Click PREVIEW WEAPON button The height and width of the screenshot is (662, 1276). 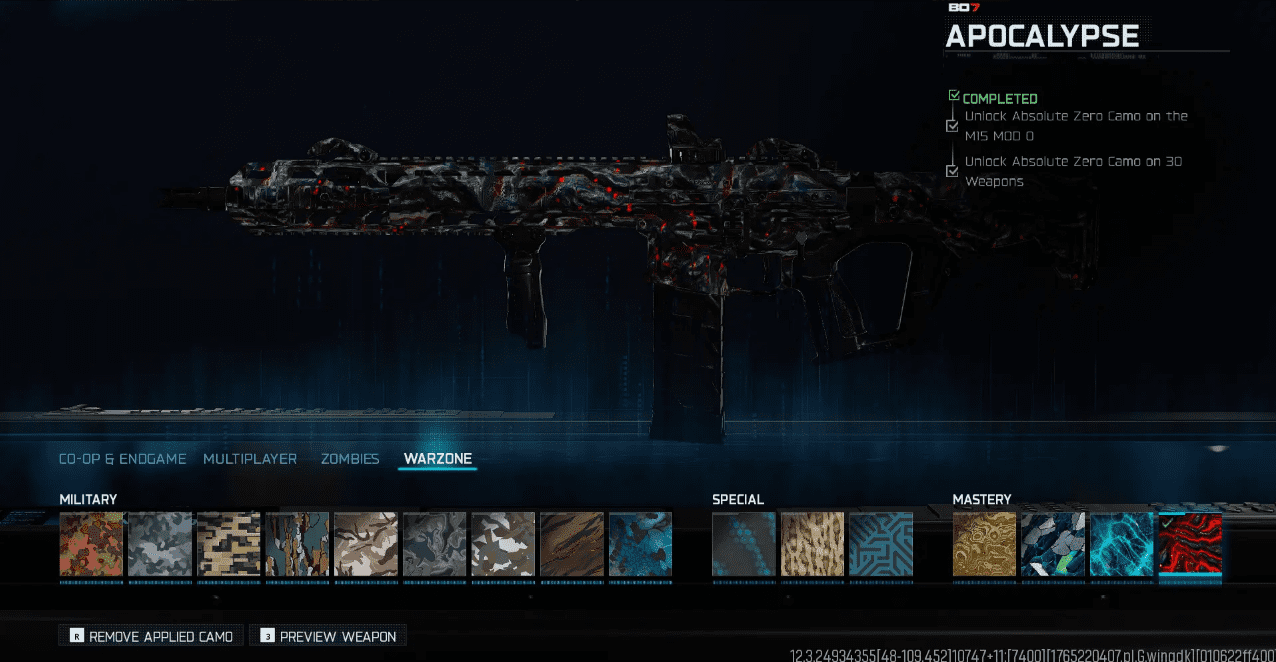(x=328, y=635)
